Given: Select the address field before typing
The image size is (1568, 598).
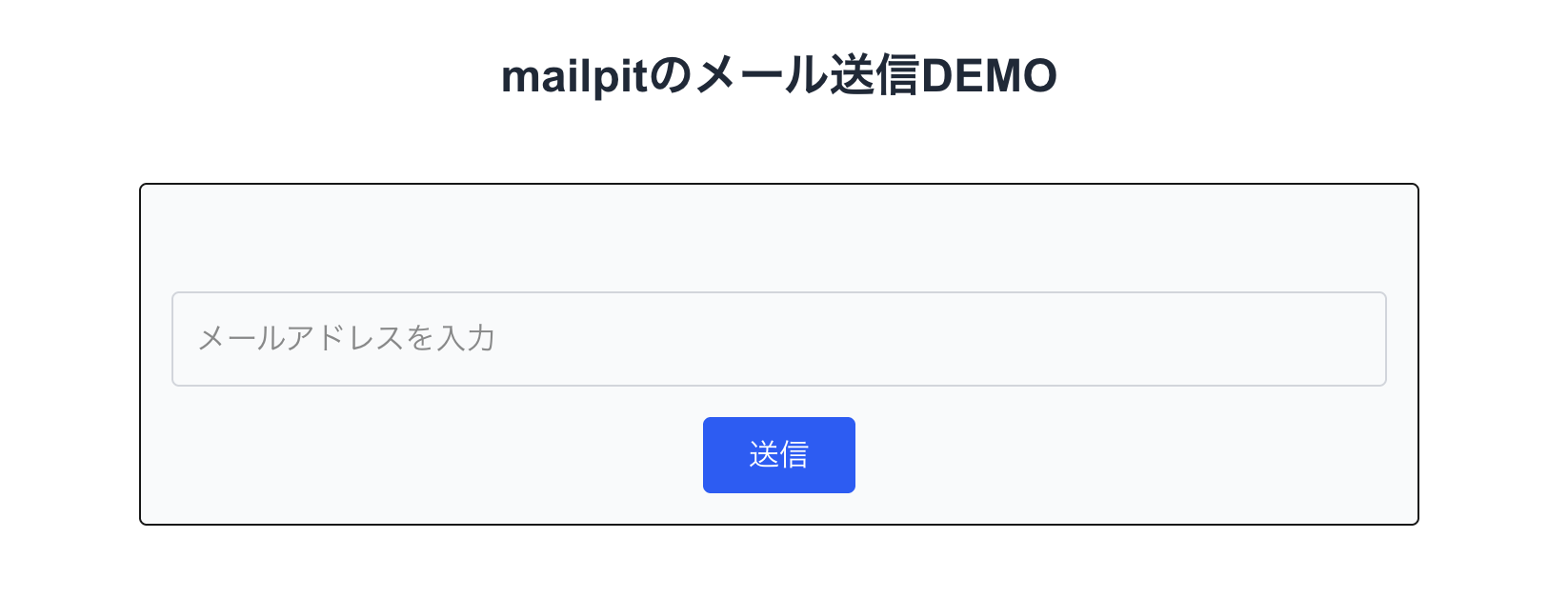Looking at the screenshot, I should pyautogui.click(x=779, y=339).
